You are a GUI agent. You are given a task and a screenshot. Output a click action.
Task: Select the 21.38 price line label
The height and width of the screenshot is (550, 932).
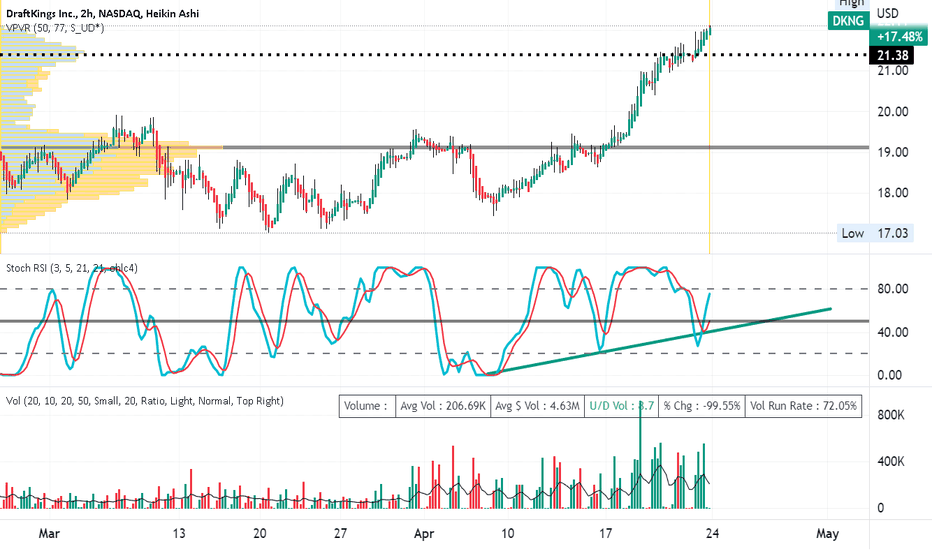pyautogui.click(x=892, y=55)
